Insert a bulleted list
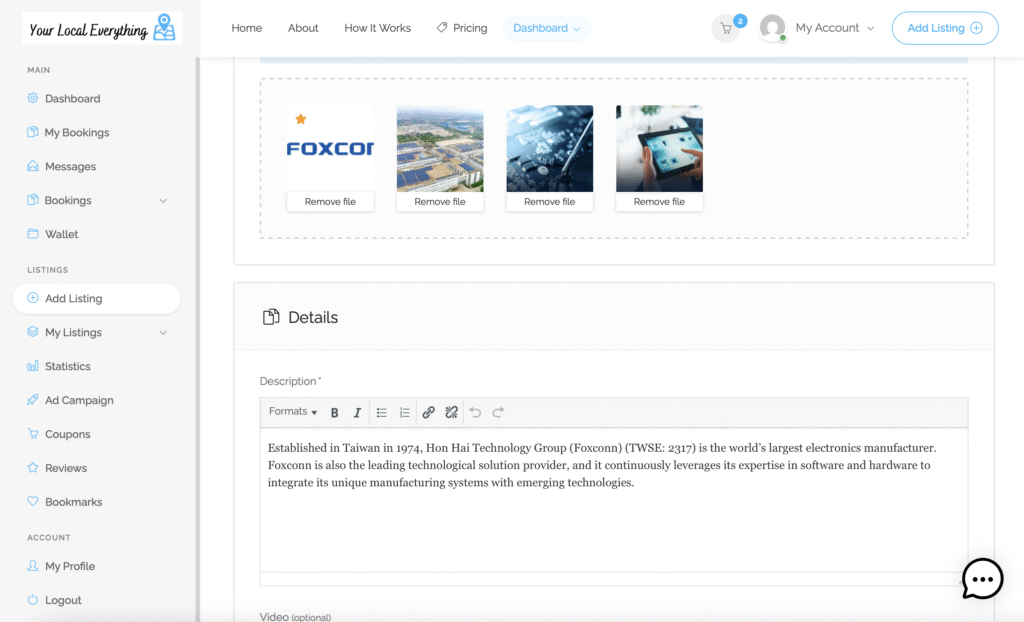The height and width of the screenshot is (622, 1024). click(x=382, y=412)
